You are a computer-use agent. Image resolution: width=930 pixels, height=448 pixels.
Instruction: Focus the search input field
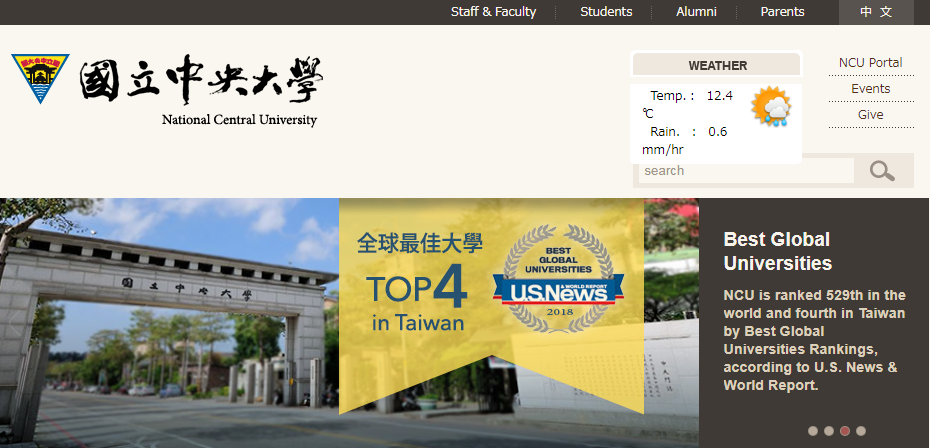coord(746,171)
